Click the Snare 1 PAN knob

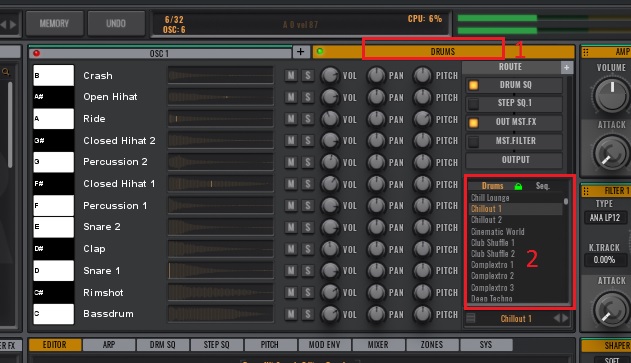(376, 271)
